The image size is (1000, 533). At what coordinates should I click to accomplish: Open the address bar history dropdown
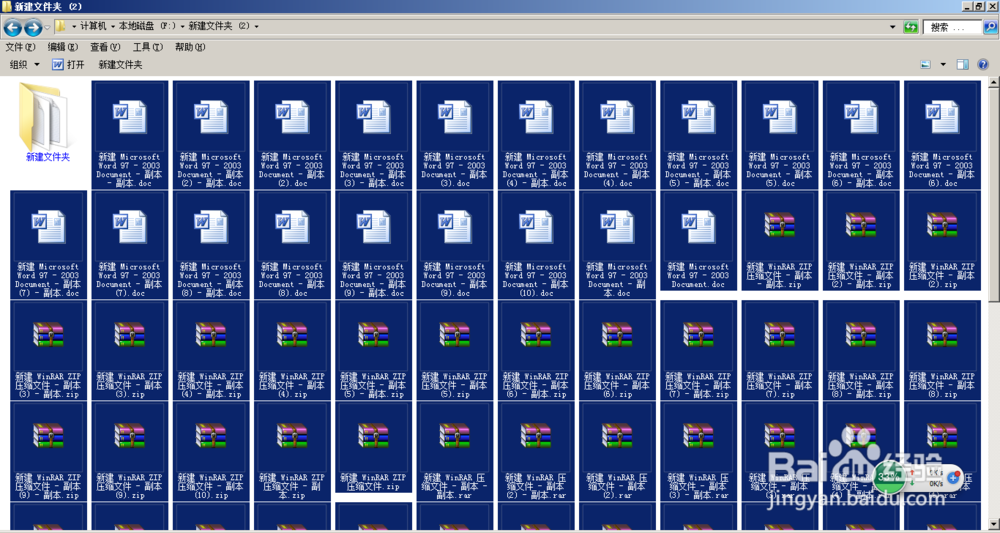893,27
